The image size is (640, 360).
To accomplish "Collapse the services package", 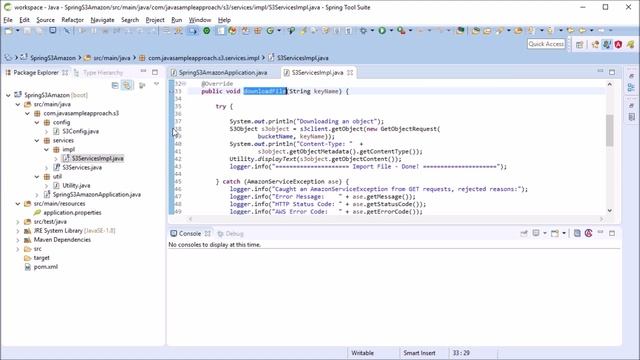I will [x=37, y=140].
